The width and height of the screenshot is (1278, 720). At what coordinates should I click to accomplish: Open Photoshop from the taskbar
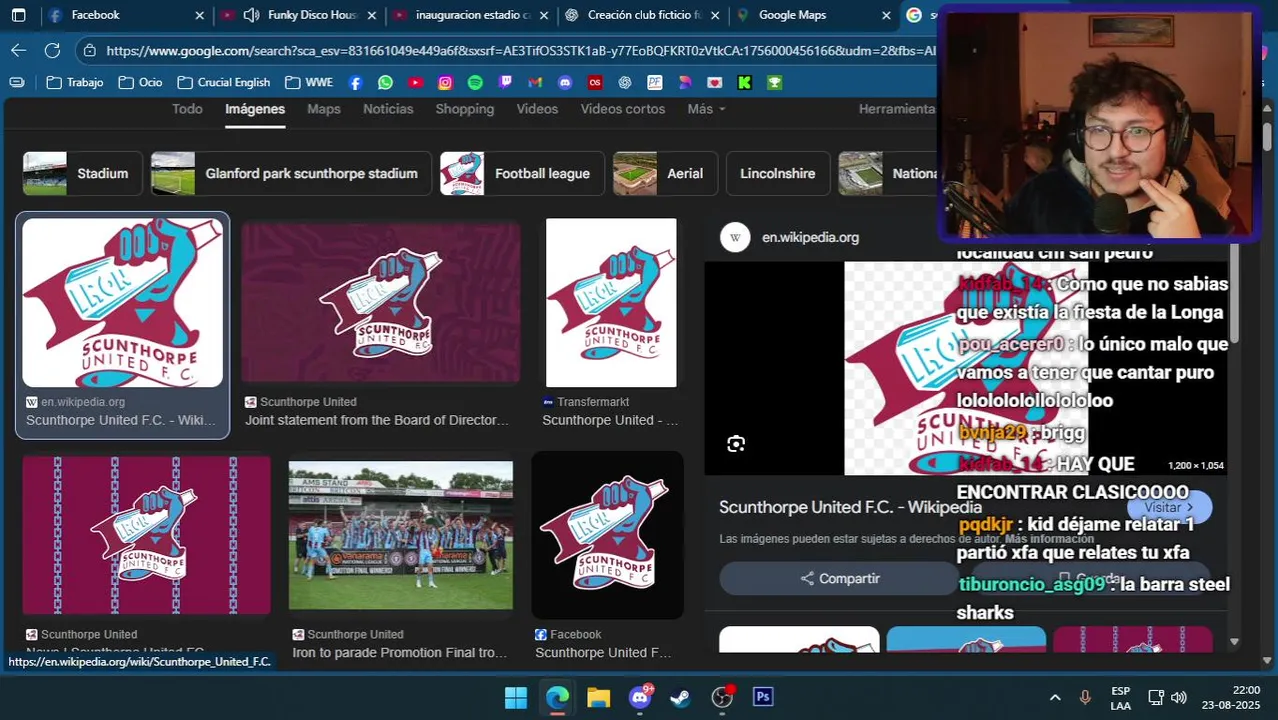pyautogui.click(x=763, y=697)
